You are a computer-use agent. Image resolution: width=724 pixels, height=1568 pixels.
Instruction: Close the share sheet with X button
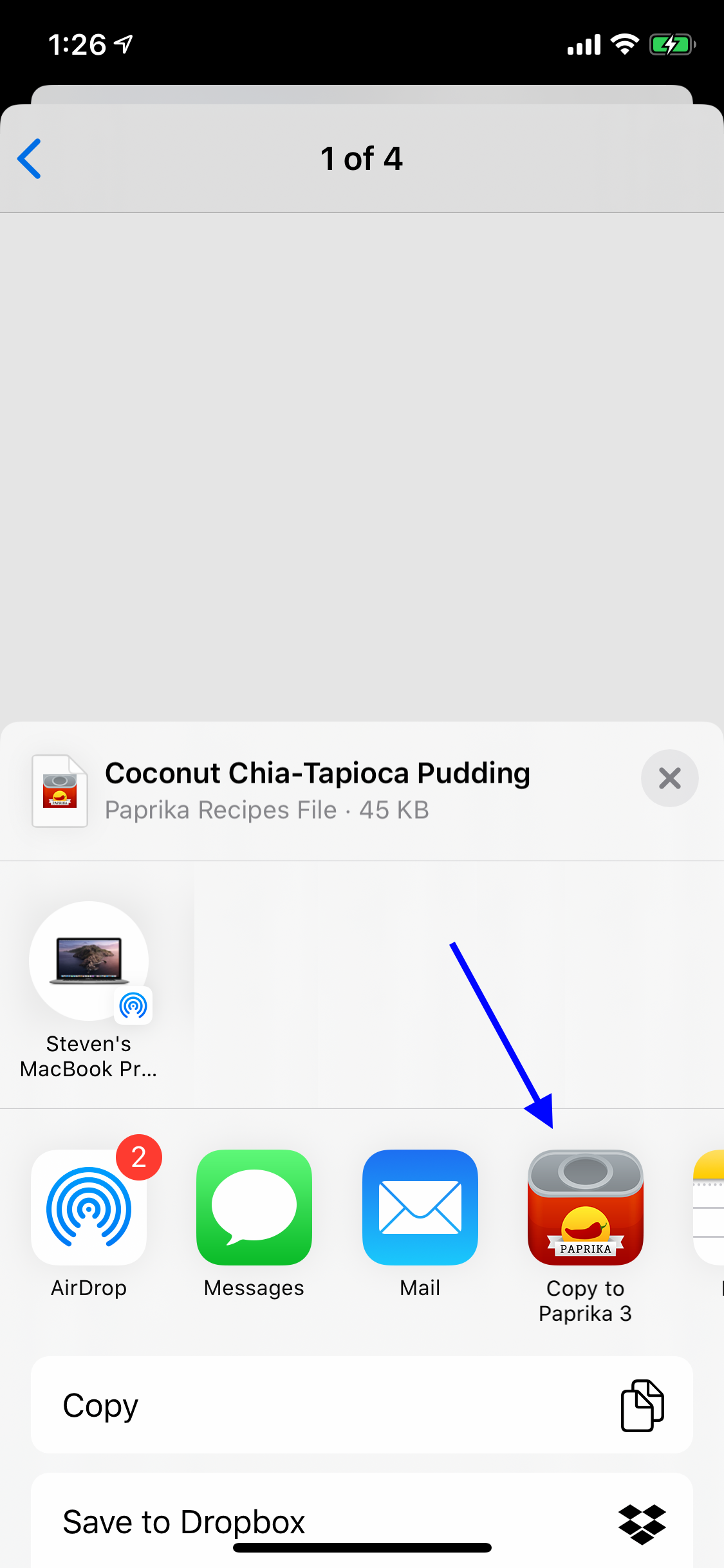tap(669, 778)
